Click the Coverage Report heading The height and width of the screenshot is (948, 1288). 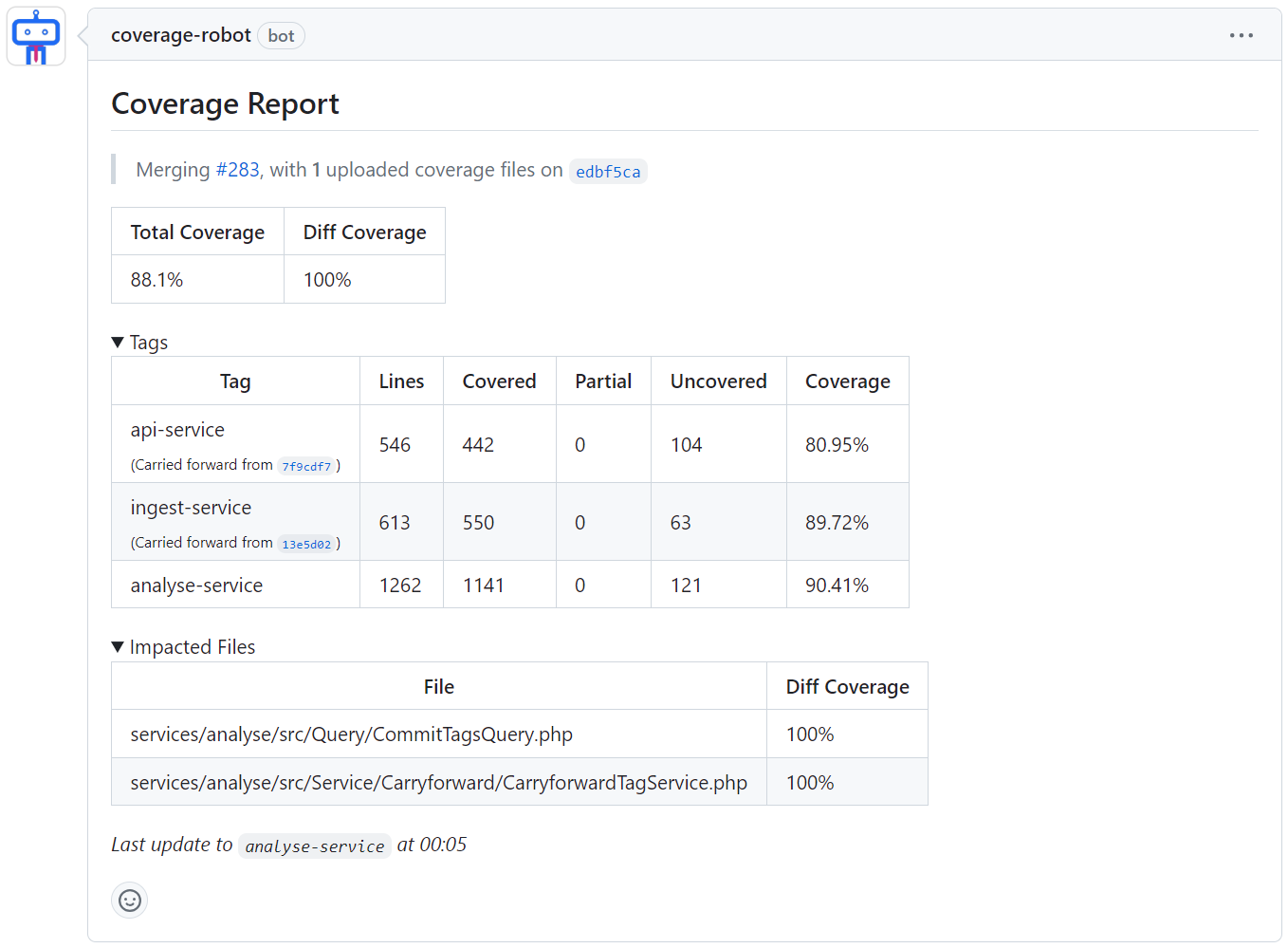click(x=225, y=103)
